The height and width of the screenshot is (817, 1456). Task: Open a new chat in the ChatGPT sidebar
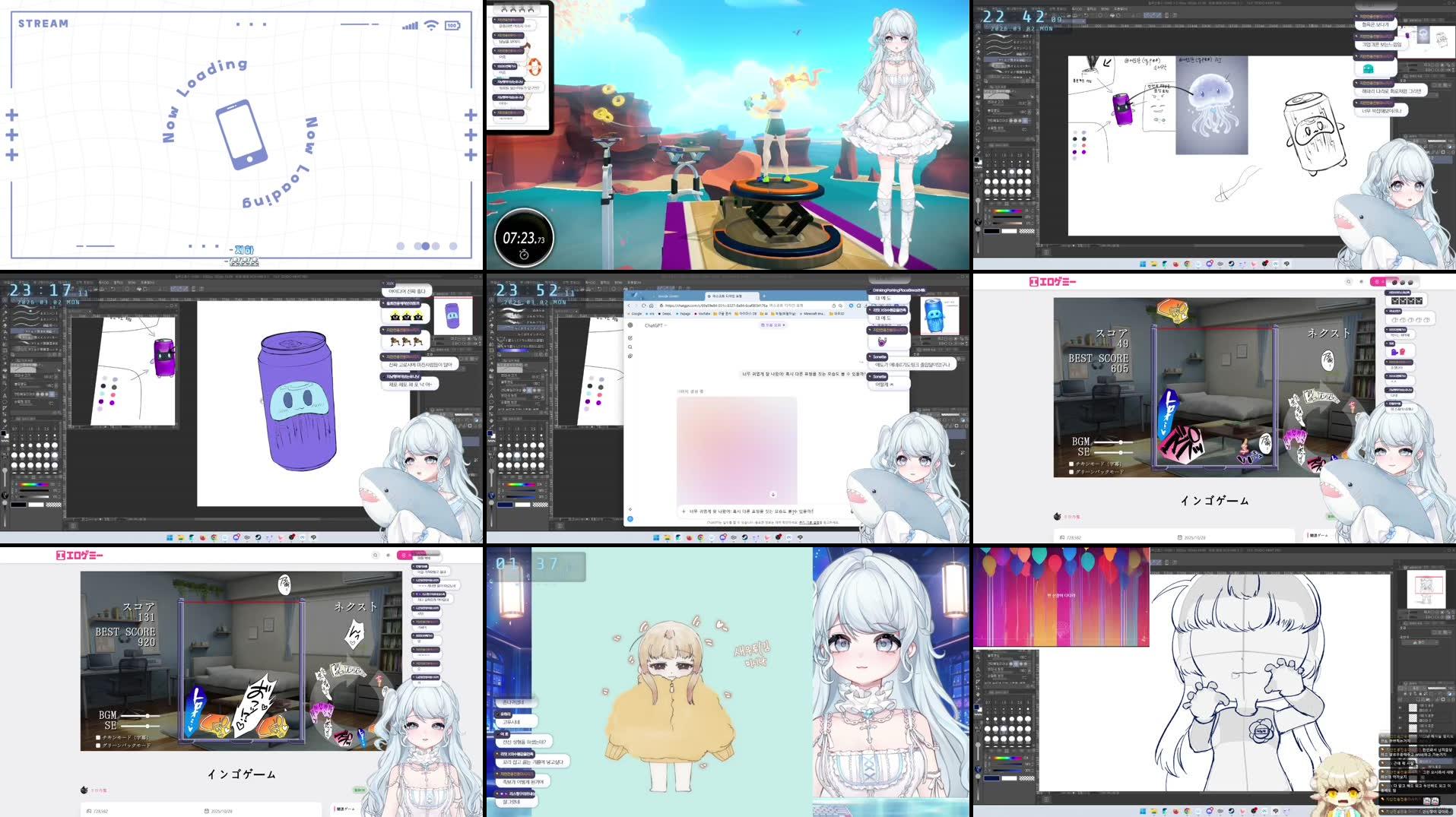pos(630,337)
